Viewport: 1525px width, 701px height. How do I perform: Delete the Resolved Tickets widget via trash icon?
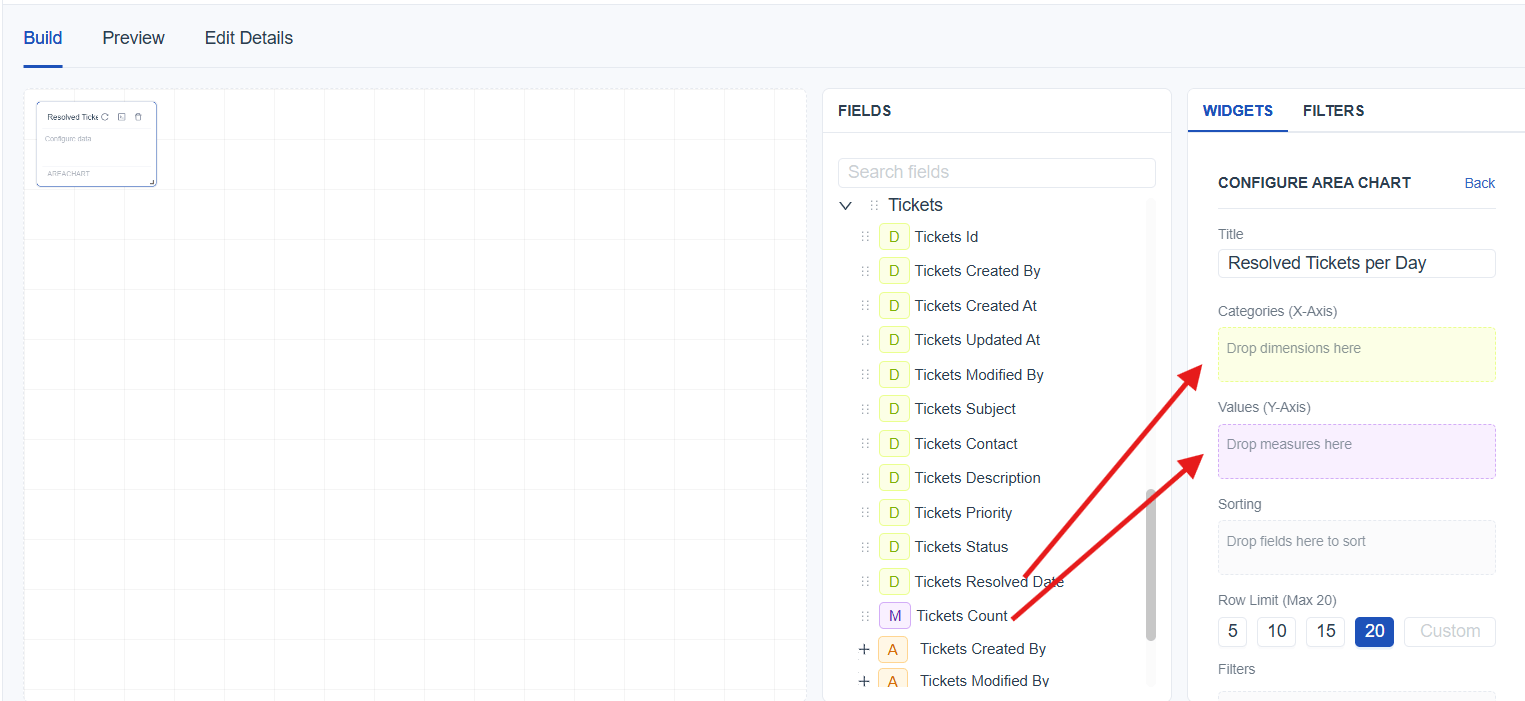pos(138,117)
